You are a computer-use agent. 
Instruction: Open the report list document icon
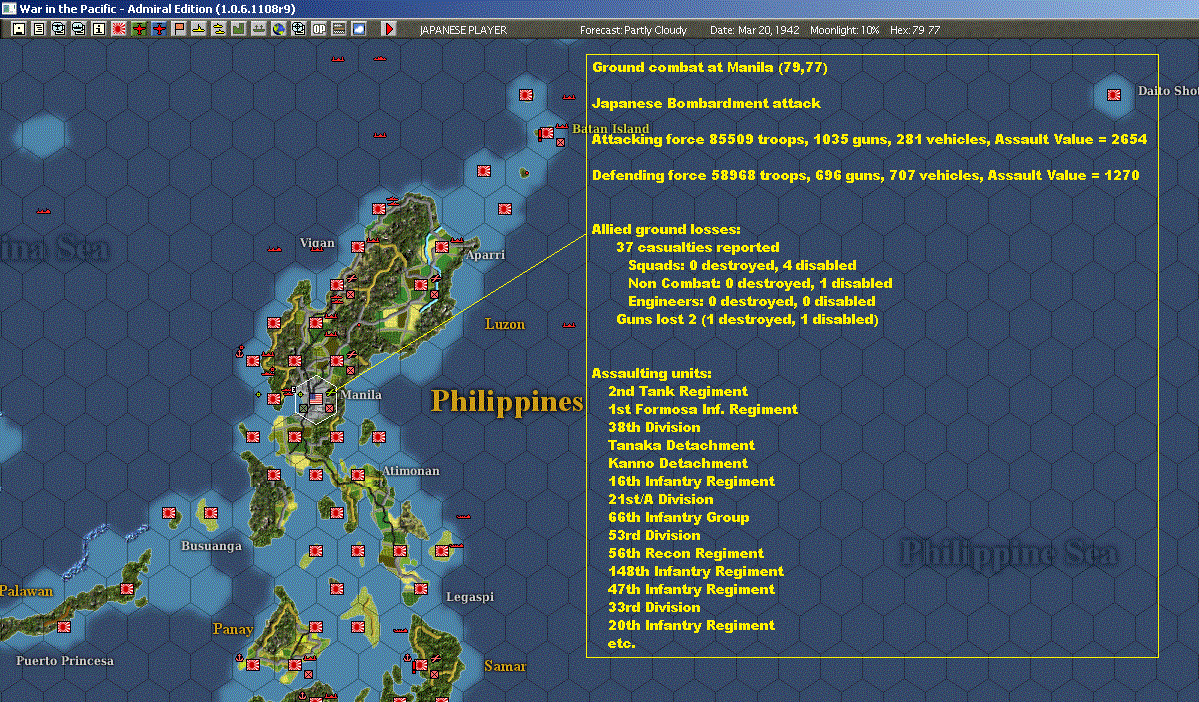tap(39, 29)
